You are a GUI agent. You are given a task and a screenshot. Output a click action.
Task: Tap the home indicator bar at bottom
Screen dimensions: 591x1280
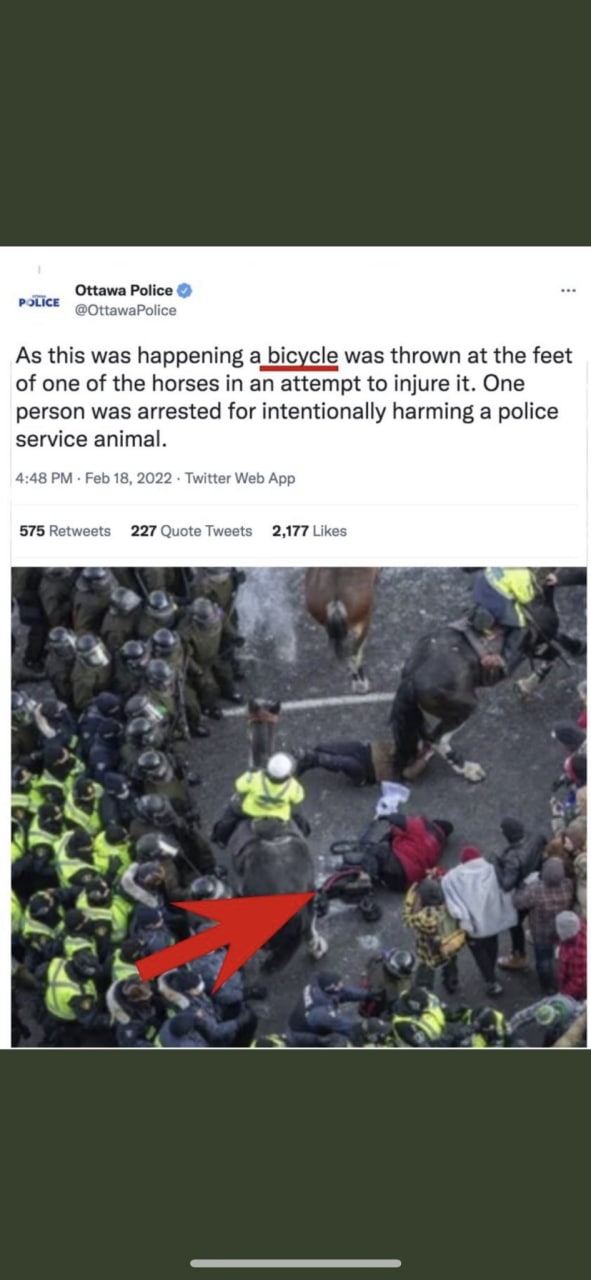[x=296, y=1263]
